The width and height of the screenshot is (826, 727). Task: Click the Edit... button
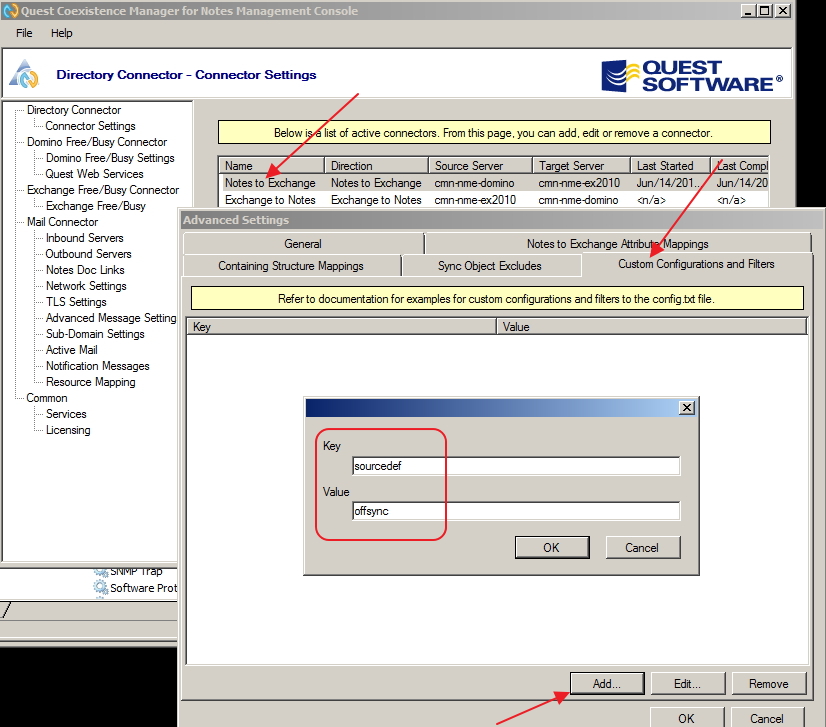pos(687,683)
